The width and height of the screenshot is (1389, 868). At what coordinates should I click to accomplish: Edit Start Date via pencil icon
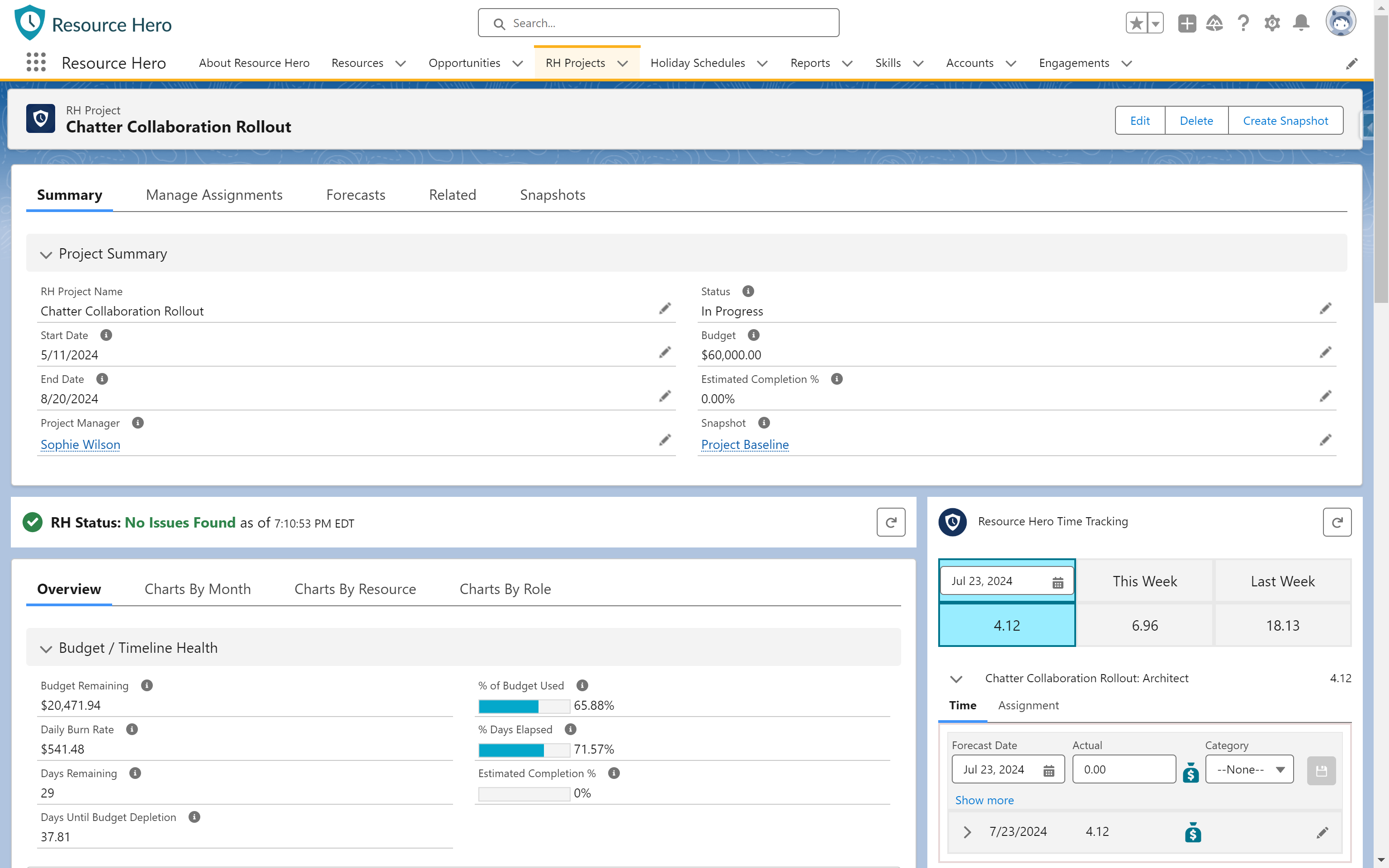[665, 353]
